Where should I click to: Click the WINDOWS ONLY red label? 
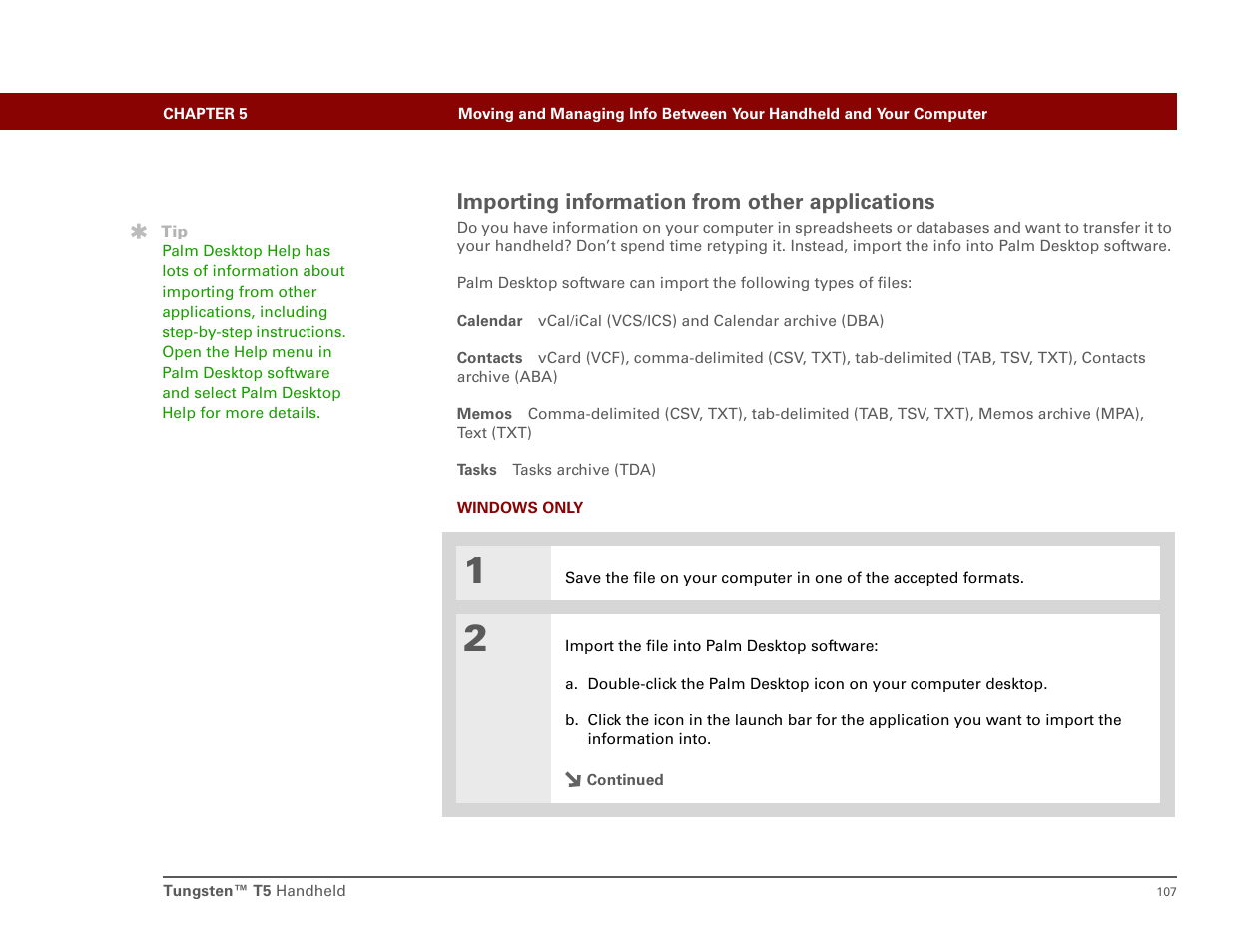pyautogui.click(x=520, y=508)
